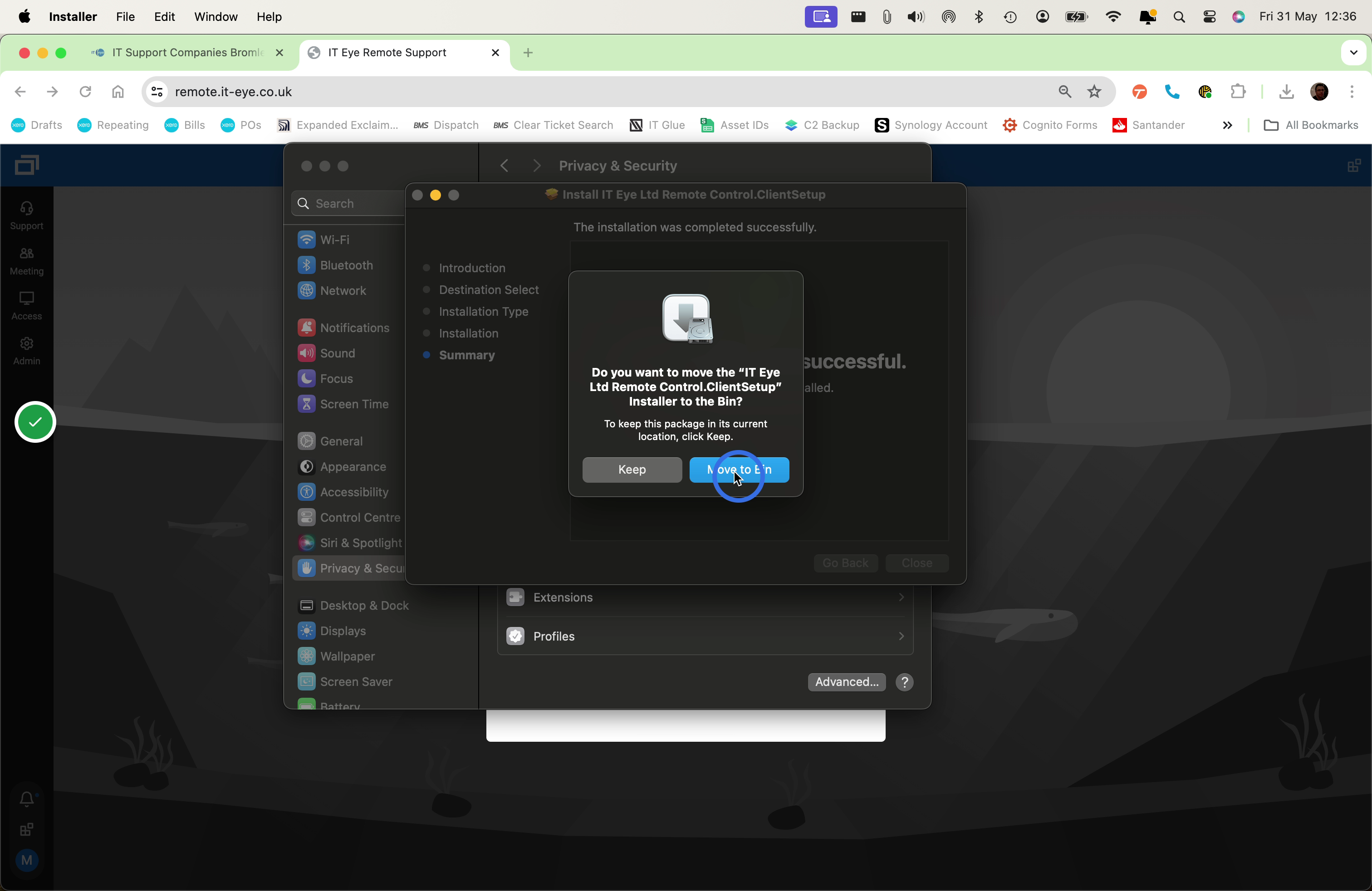Open the Edit menu
The image size is (1372, 891).
point(164,17)
